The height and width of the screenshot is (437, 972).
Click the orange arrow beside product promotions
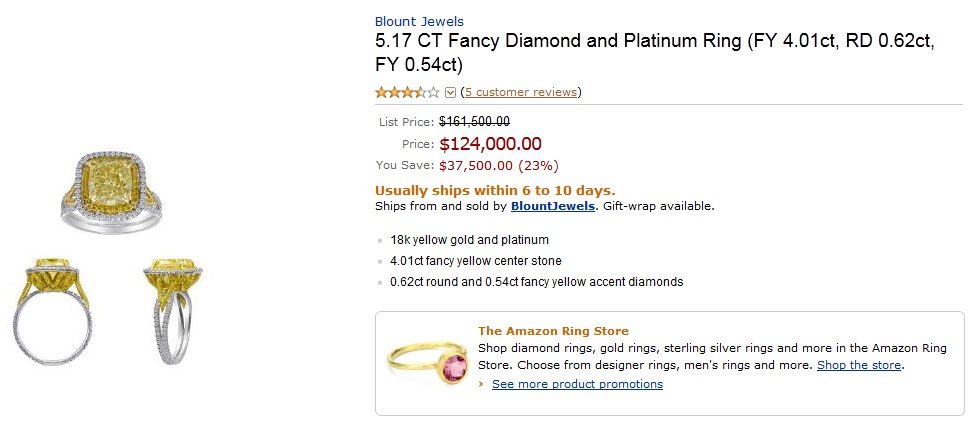[482, 384]
